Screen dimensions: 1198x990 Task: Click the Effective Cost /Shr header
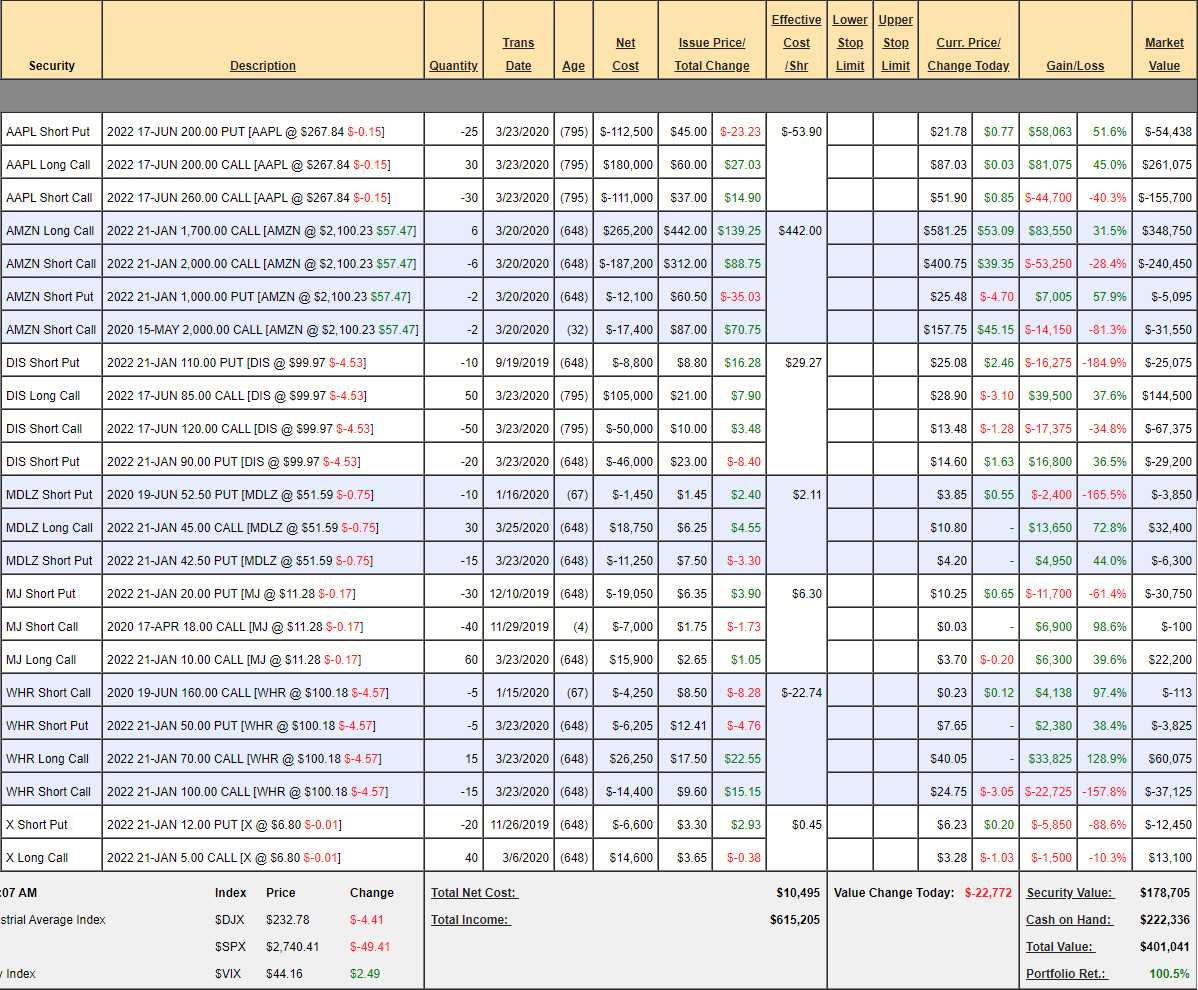click(x=796, y=43)
